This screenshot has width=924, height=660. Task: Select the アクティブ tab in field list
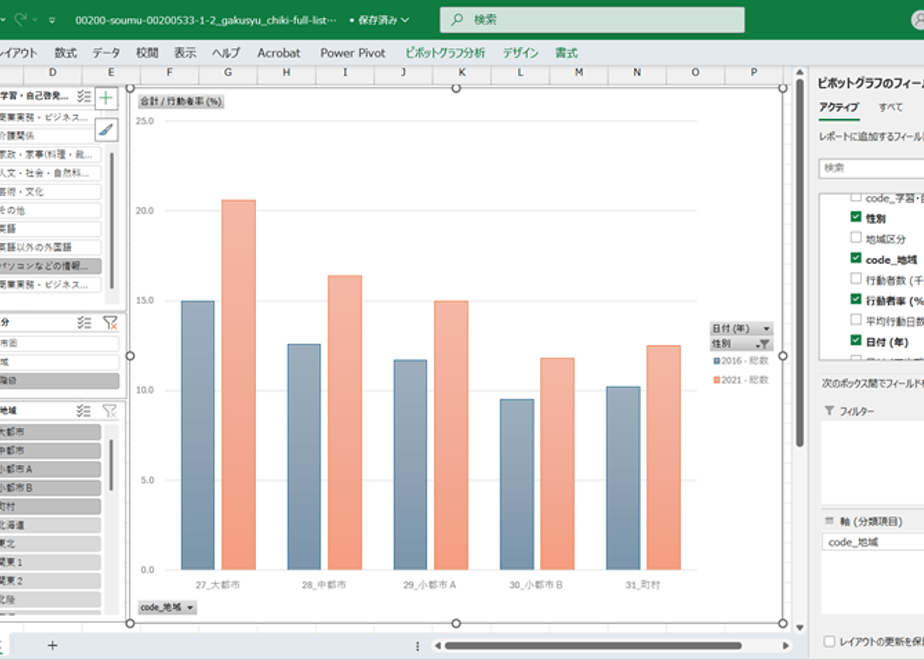click(x=839, y=107)
